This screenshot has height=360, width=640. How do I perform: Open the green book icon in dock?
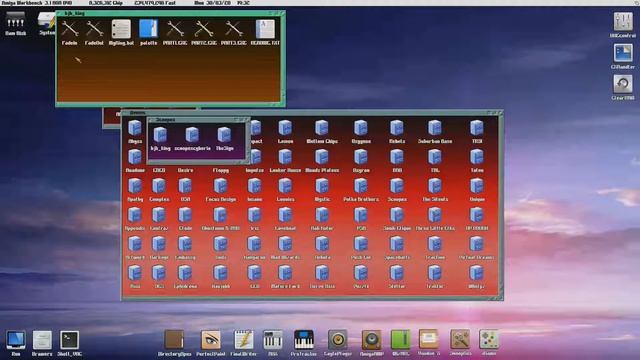400,340
